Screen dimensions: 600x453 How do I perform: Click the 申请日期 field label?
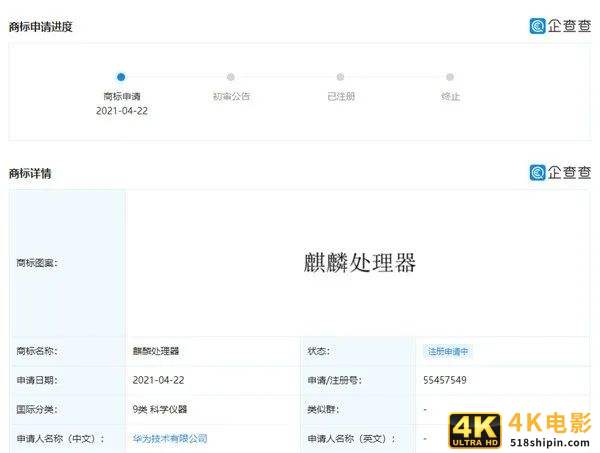coord(37,380)
